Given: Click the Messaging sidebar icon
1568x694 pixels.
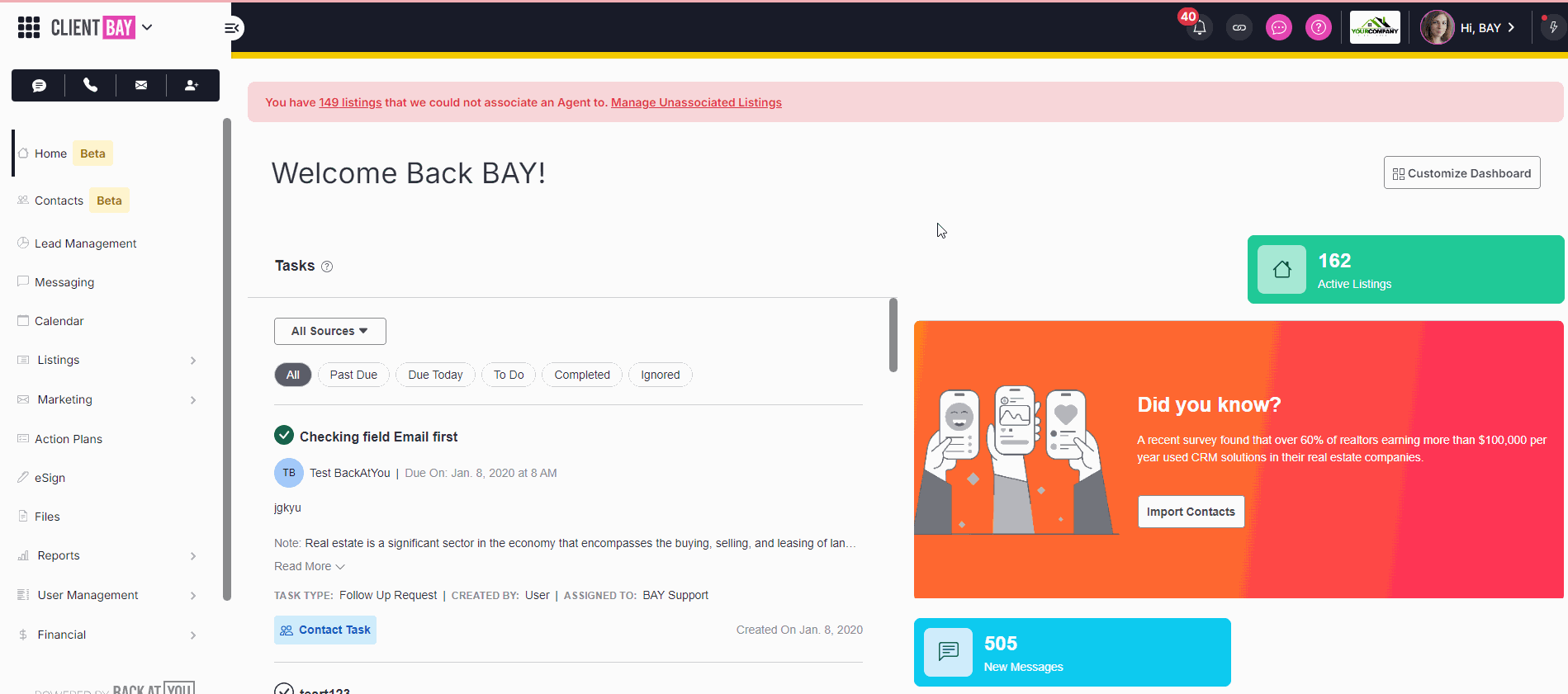Looking at the screenshot, I should [23, 281].
